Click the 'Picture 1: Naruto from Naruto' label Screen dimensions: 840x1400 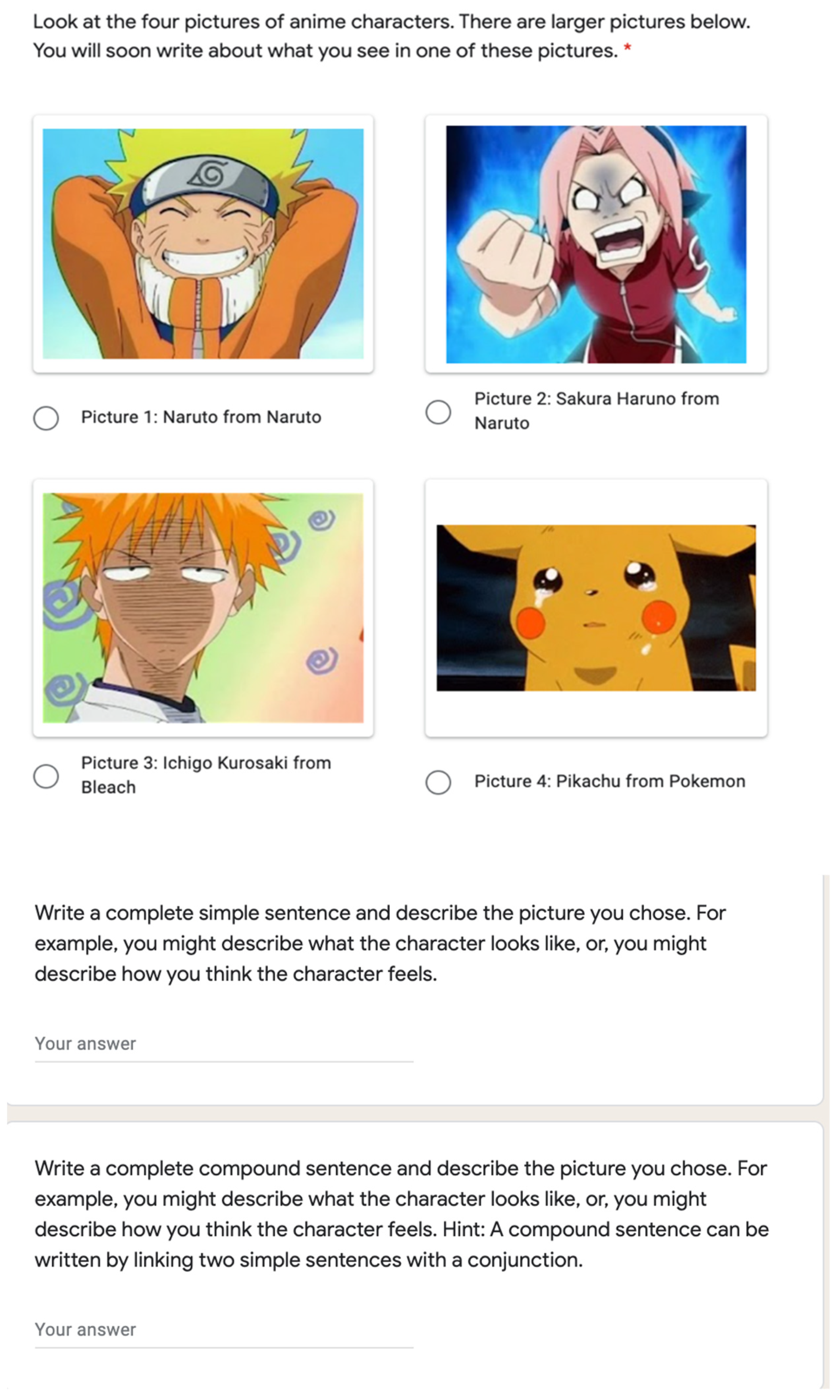tap(201, 417)
